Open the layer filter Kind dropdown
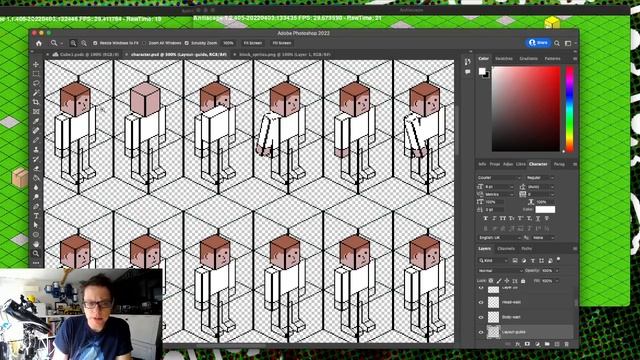 493,260
